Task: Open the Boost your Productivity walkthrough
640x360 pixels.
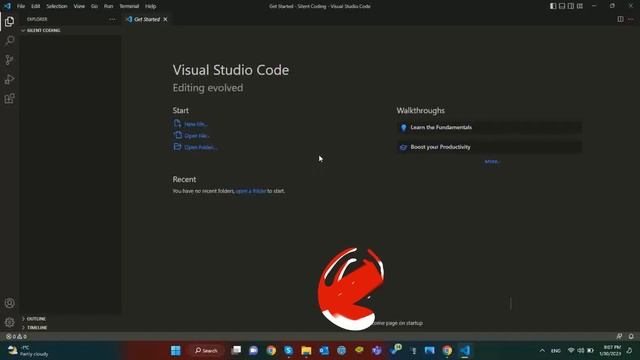Action: (x=489, y=147)
